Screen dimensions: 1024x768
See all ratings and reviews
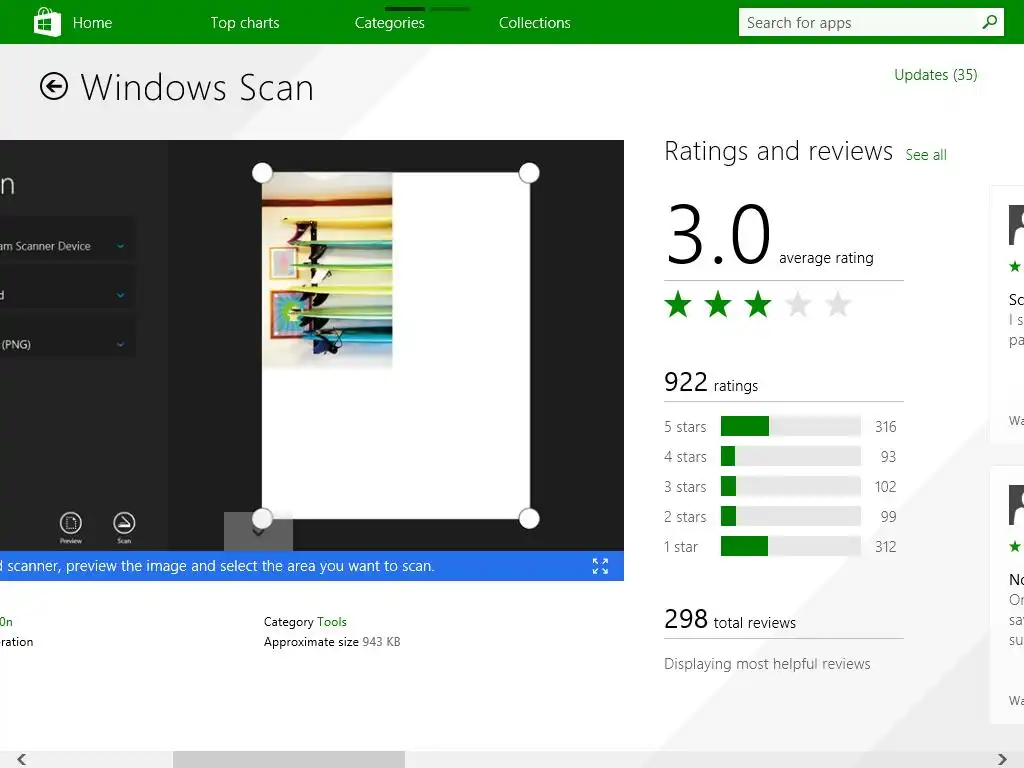pyautogui.click(x=925, y=155)
